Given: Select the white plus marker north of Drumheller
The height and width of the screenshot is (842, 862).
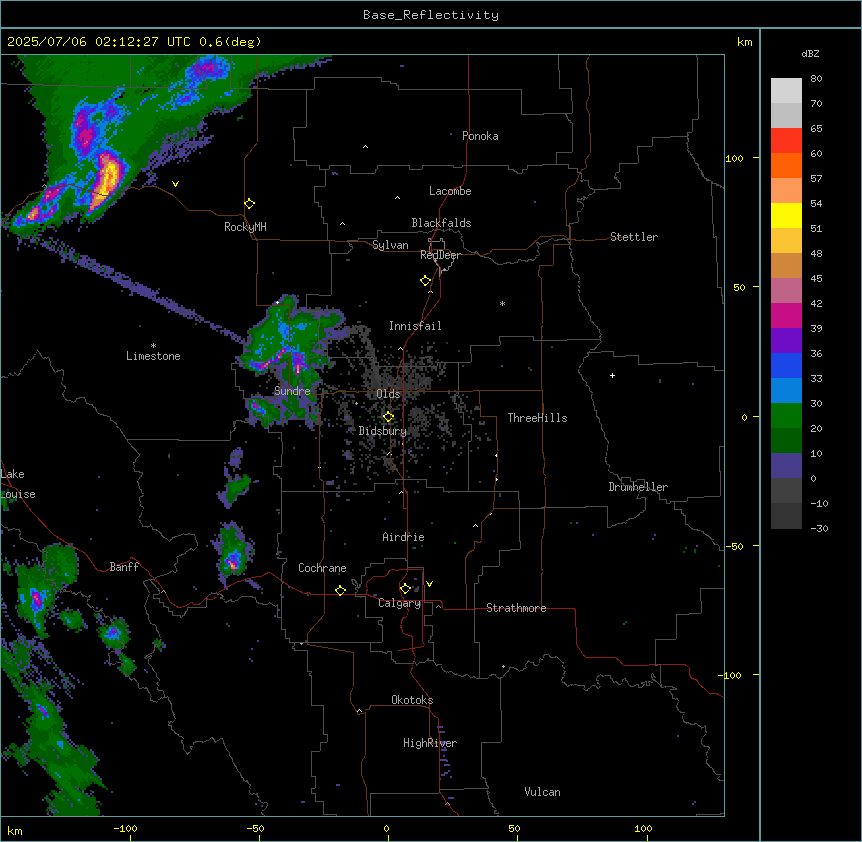Looking at the screenshot, I should 612,375.
